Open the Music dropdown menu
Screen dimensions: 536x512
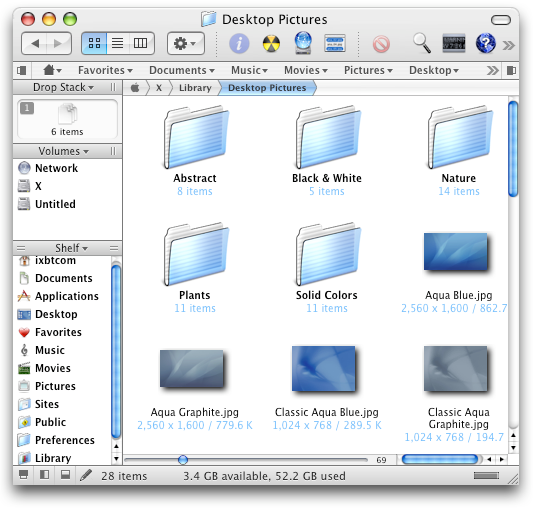coord(249,70)
